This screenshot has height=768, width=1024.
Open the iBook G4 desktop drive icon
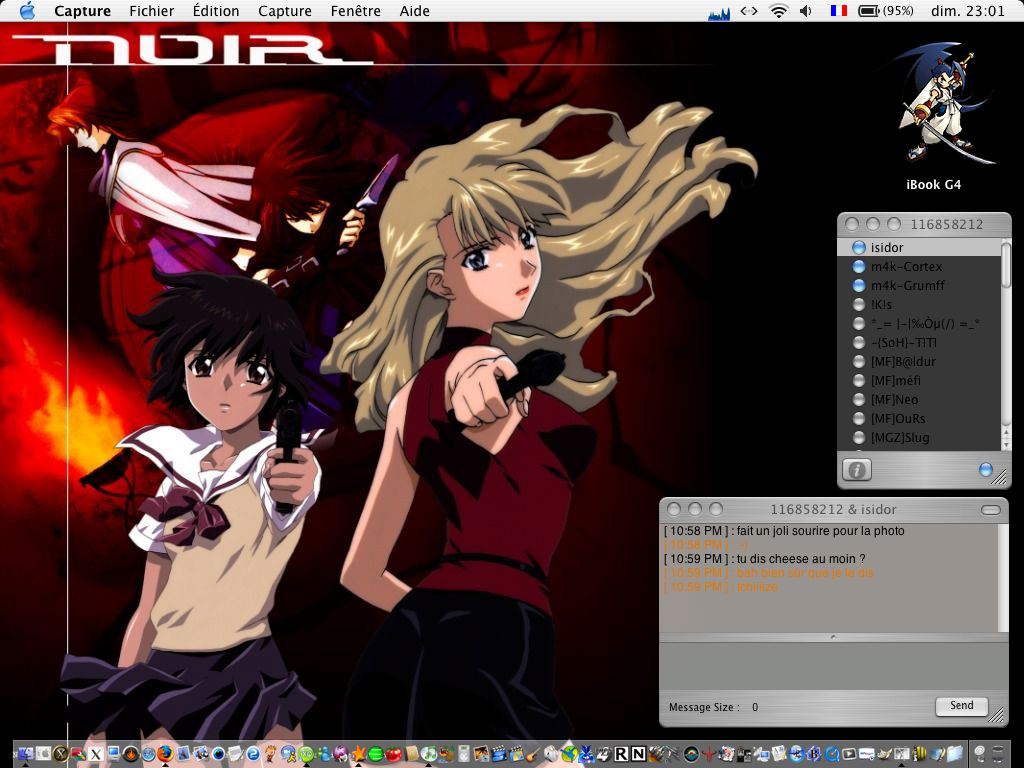(x=934, y=104)
